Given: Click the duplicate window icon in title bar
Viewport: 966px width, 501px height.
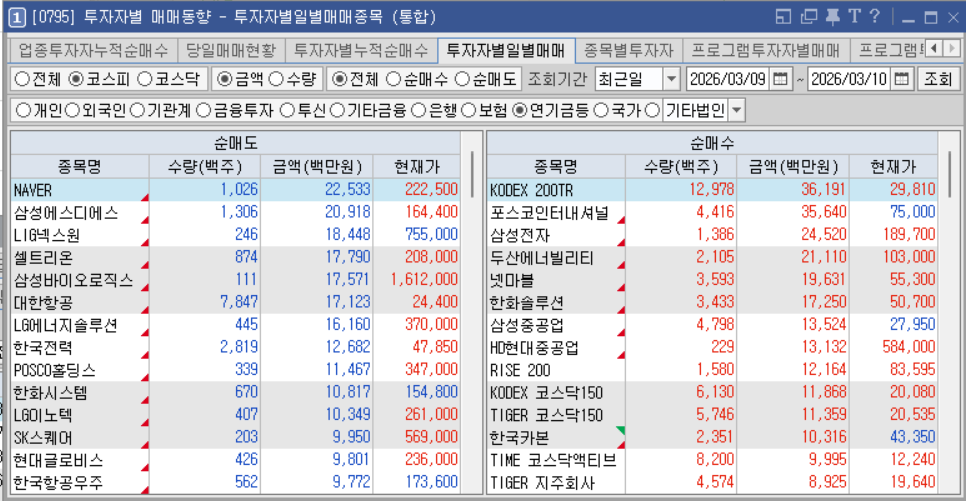Looking at the screenshot, I should coord(808,17).
